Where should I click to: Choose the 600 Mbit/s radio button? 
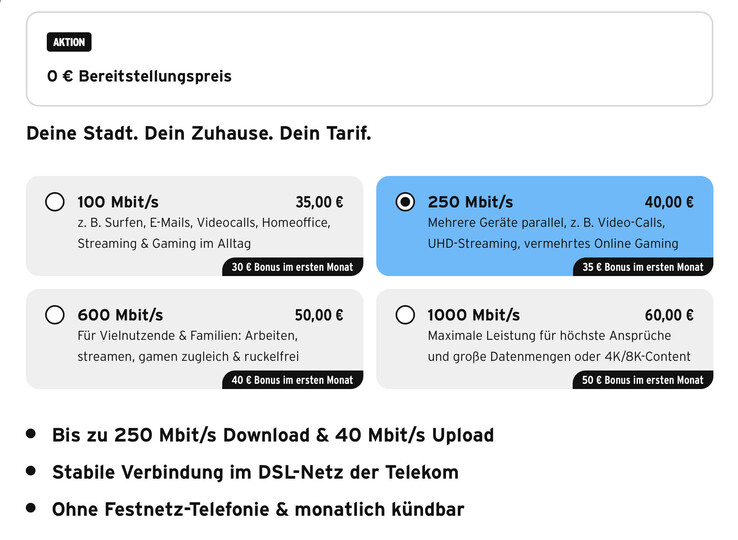tap(55, 315)
